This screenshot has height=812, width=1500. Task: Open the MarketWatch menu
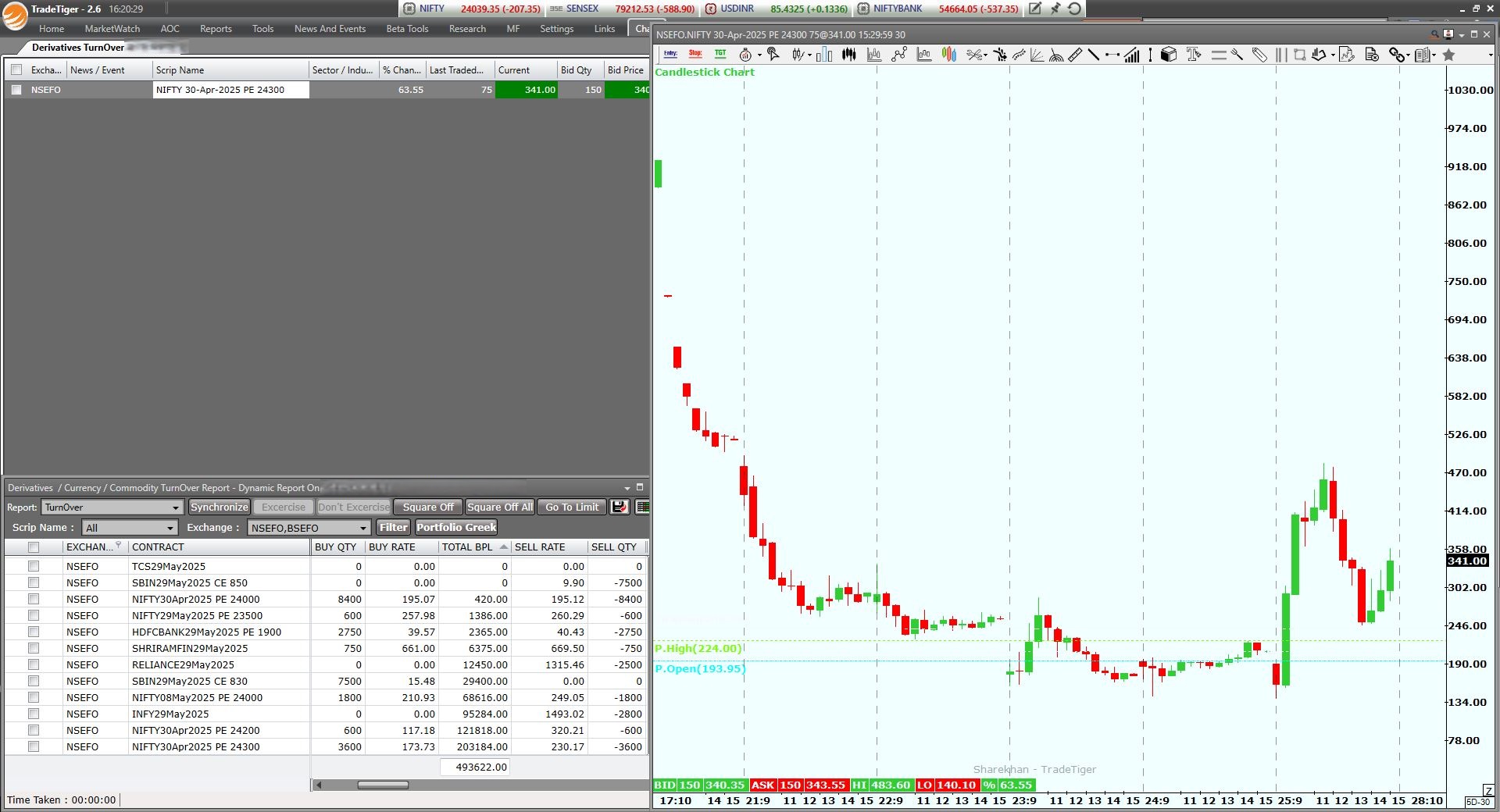(x=112, y=29)
